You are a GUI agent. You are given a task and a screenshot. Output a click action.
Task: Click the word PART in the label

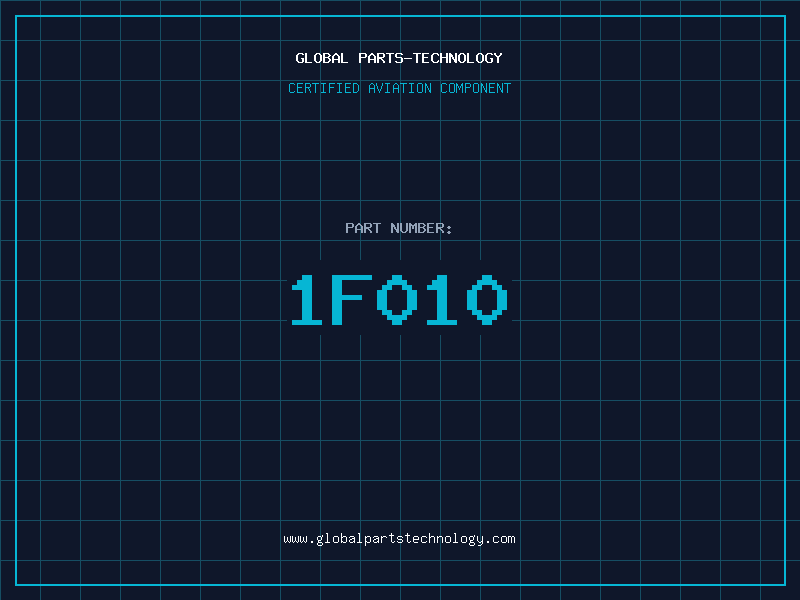click(363, 228)
